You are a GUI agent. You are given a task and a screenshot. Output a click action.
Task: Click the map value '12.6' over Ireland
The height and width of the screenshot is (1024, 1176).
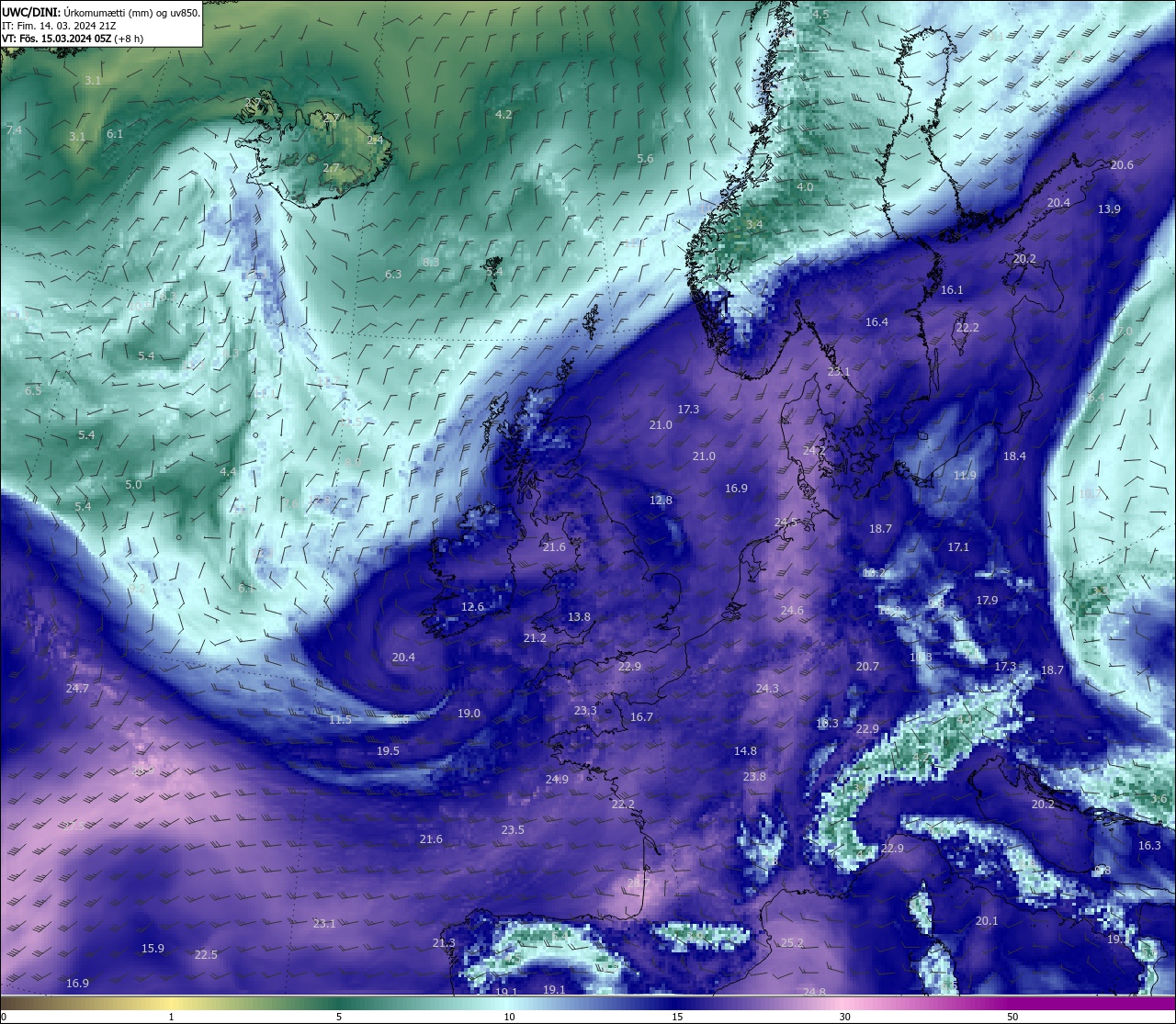tap(472, 606)
